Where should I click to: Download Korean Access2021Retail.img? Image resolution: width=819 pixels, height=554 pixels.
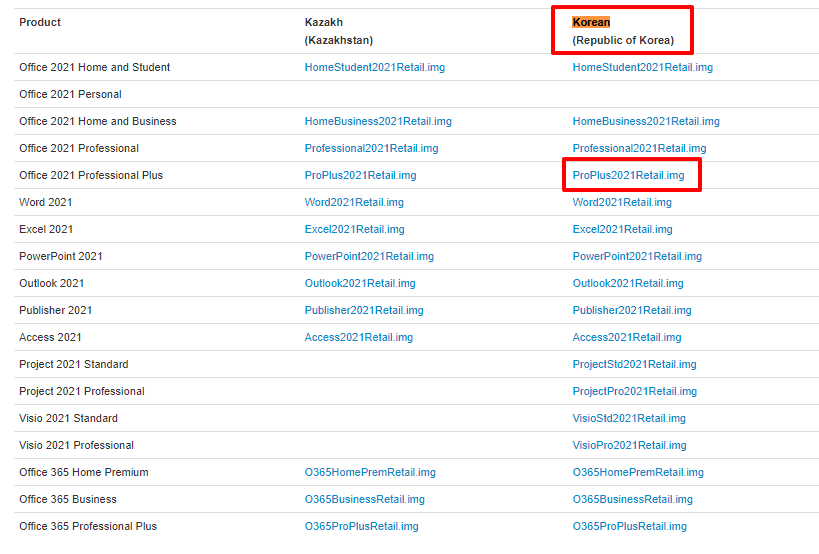pyautogui.click(x=627, y=337)
